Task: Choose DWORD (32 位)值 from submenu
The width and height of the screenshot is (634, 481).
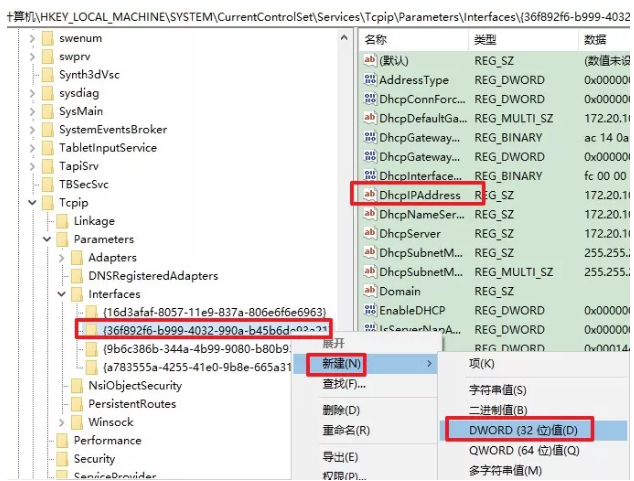Action: [x=516, y=430]
